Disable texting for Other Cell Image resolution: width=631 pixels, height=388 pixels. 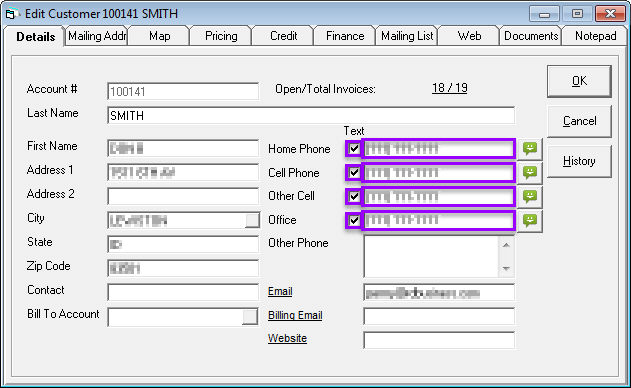(354, 196)
